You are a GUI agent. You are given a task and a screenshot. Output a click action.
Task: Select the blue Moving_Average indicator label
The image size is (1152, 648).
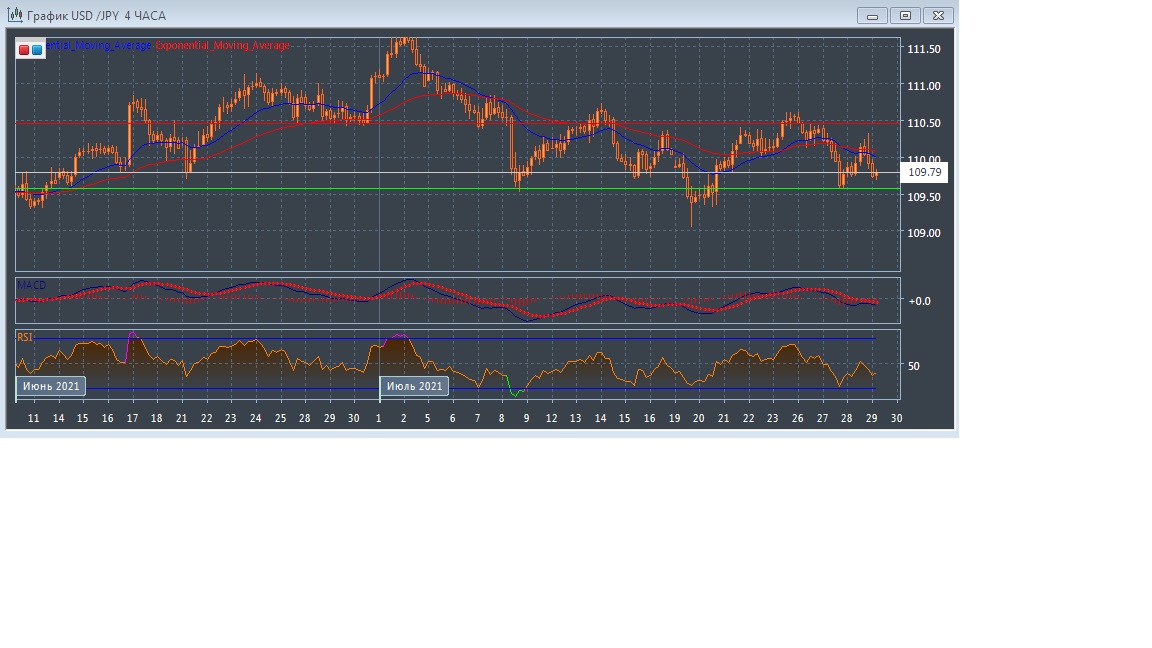pyautogui.click(x=99, y=46)
